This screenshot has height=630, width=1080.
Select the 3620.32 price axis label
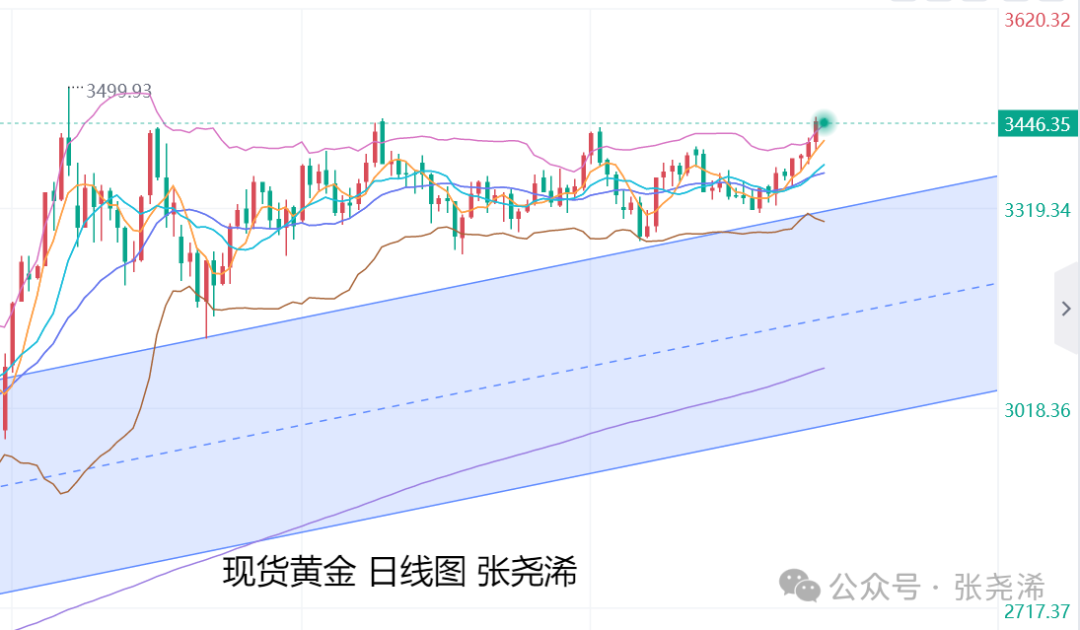click(x=1036, y=19)
